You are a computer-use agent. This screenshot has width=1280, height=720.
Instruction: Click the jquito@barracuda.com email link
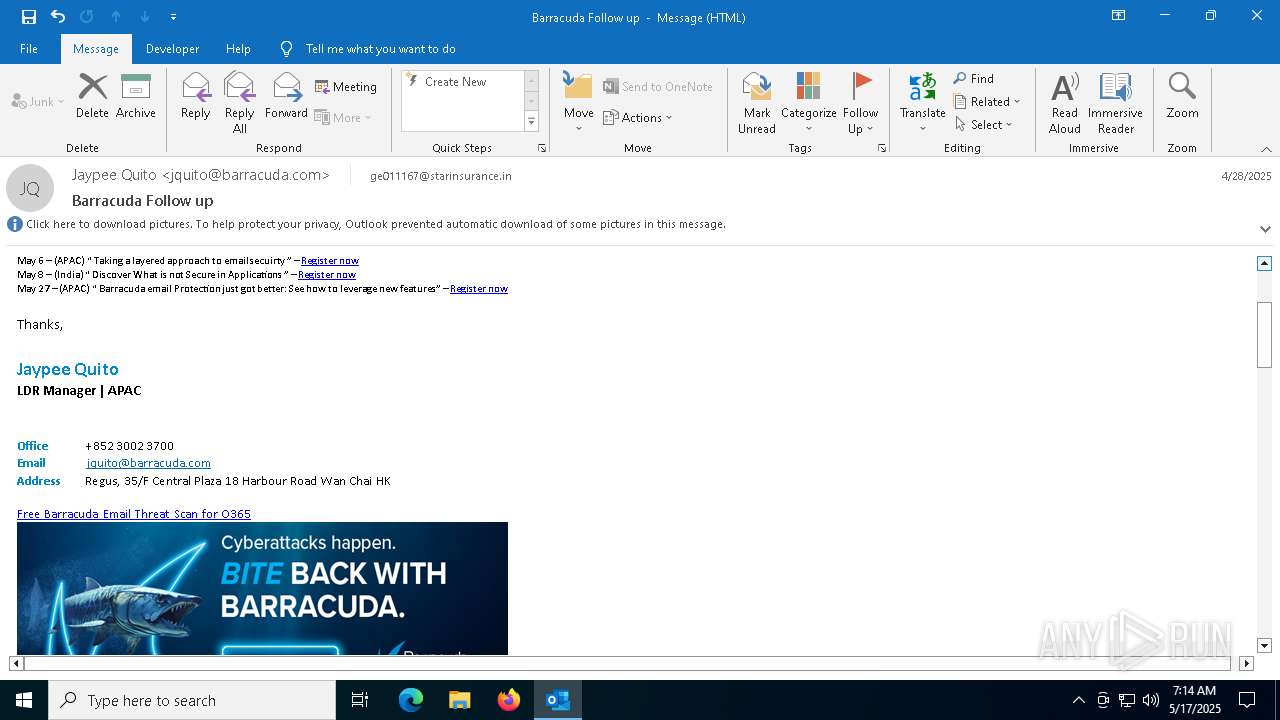[x=148, y=463]
